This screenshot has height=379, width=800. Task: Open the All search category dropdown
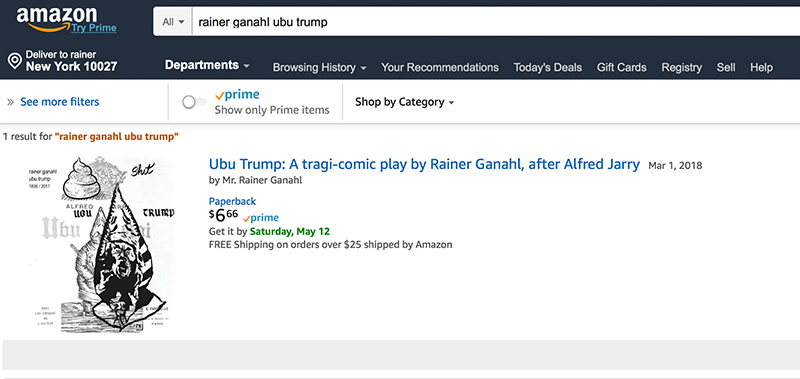(173, 22)
